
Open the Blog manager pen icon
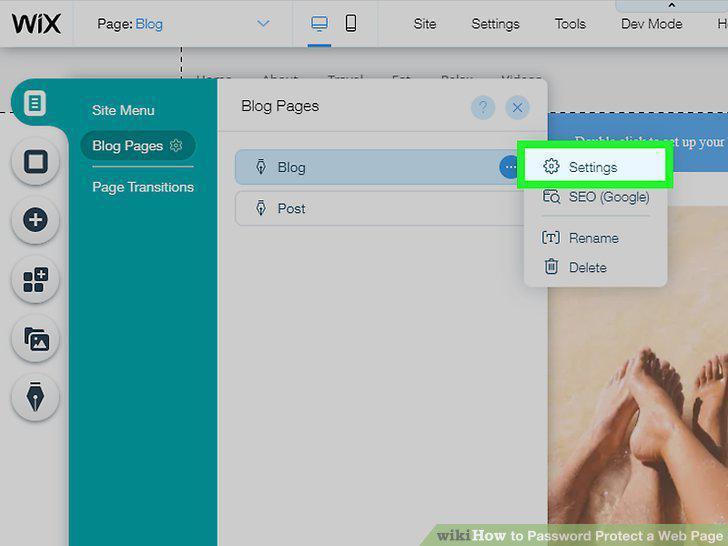[x=35, y=397]
